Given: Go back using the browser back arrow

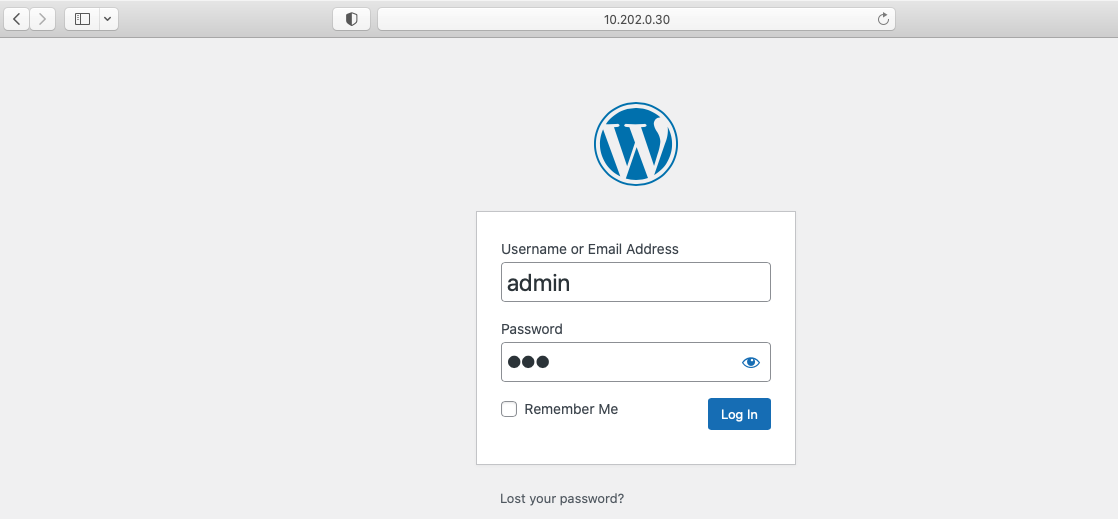Looking at the screenshot, I should click(x=16, y=19).
